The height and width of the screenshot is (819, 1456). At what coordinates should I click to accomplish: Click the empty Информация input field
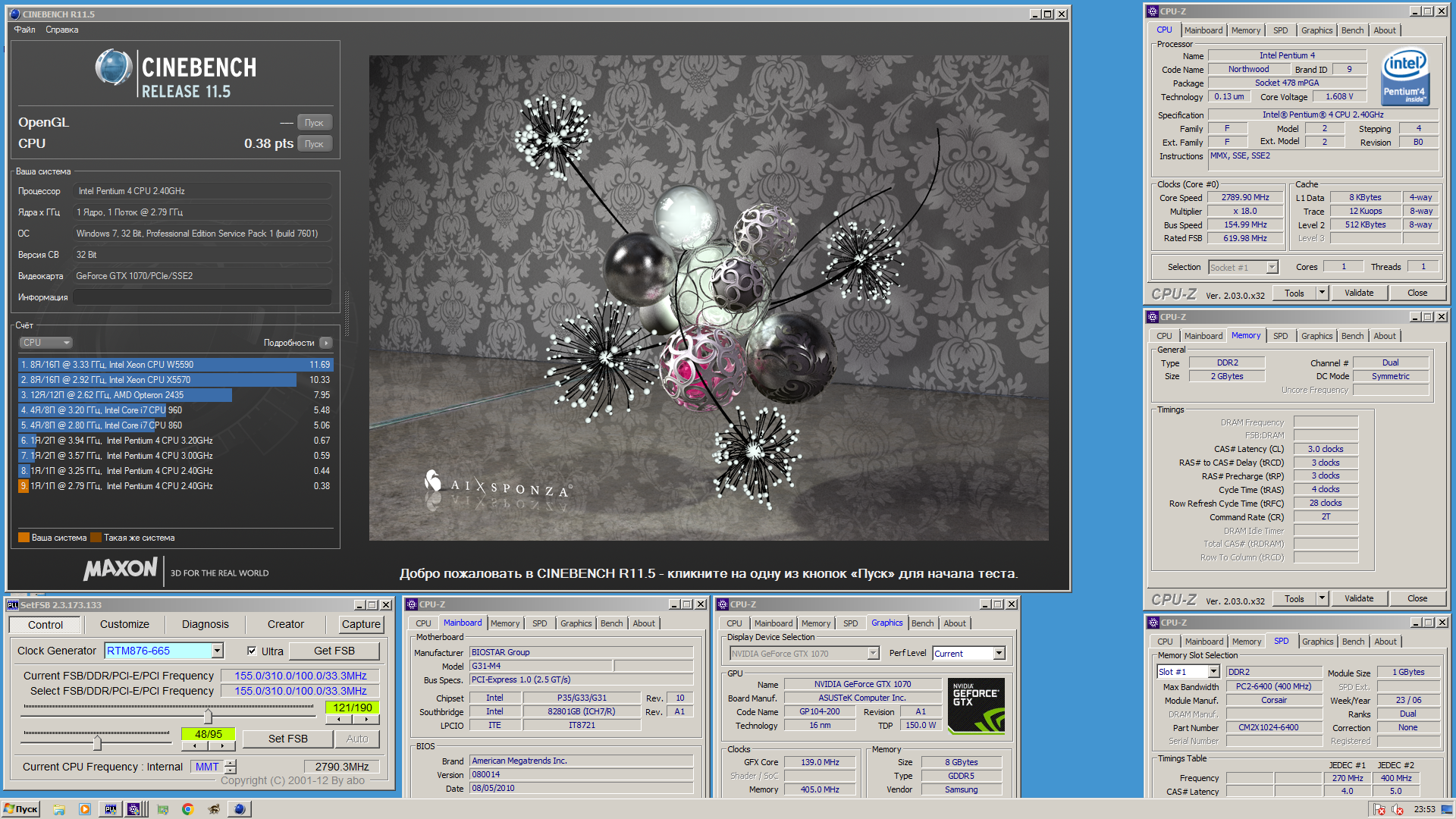pos(203,297)
